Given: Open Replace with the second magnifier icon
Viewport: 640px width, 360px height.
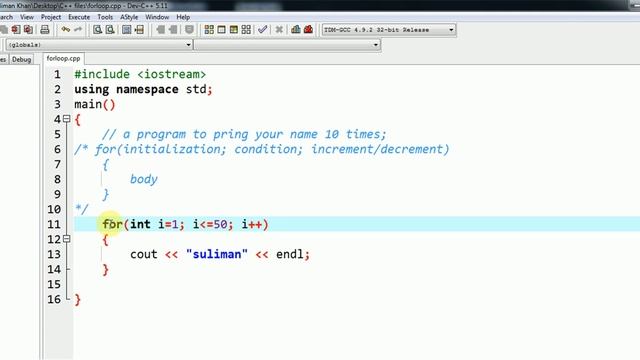Looking at the screenshot, I should pyautogui.click(x=110, y=29).
